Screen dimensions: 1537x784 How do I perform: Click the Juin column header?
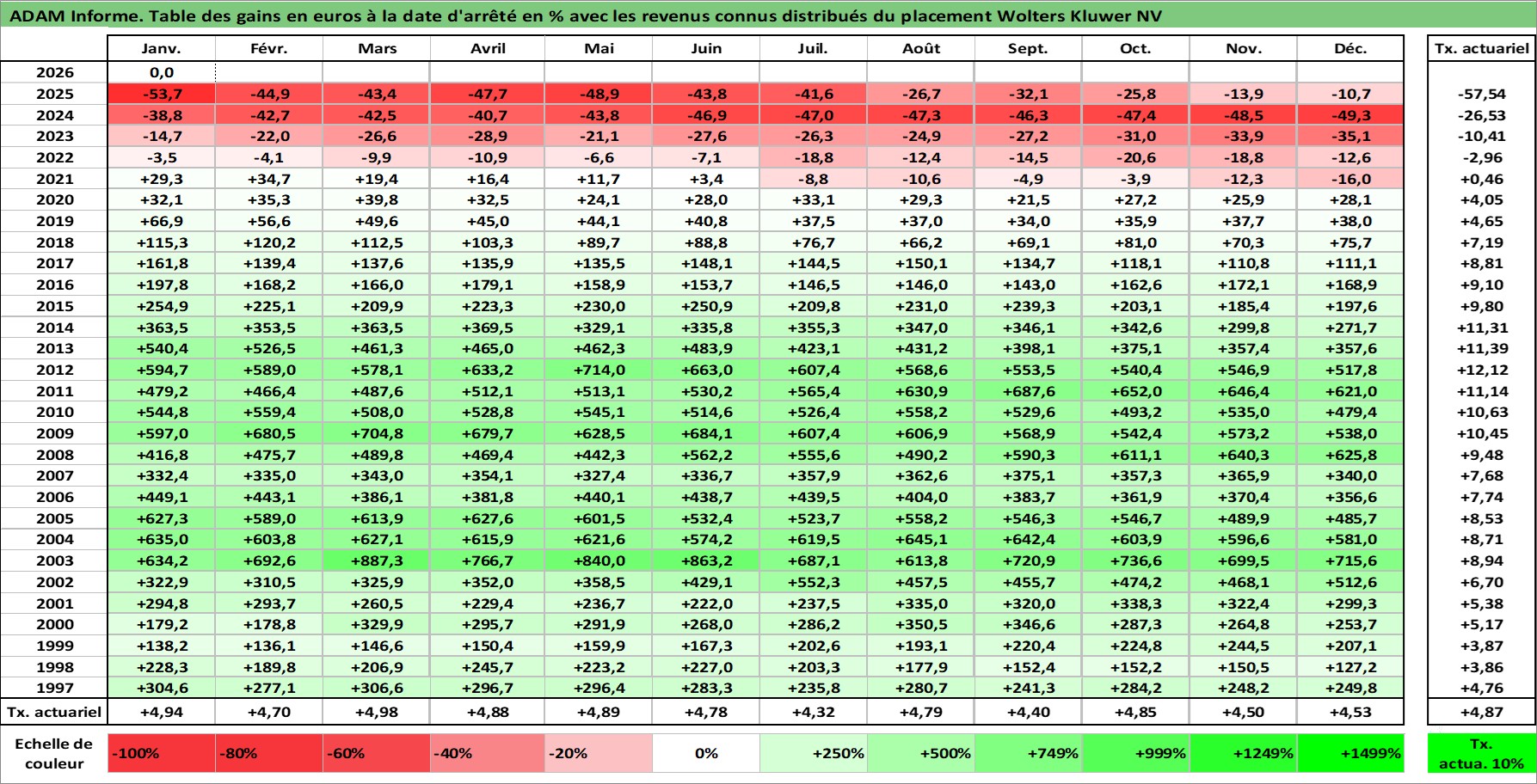pyautogui.click(x=706, y=49)
